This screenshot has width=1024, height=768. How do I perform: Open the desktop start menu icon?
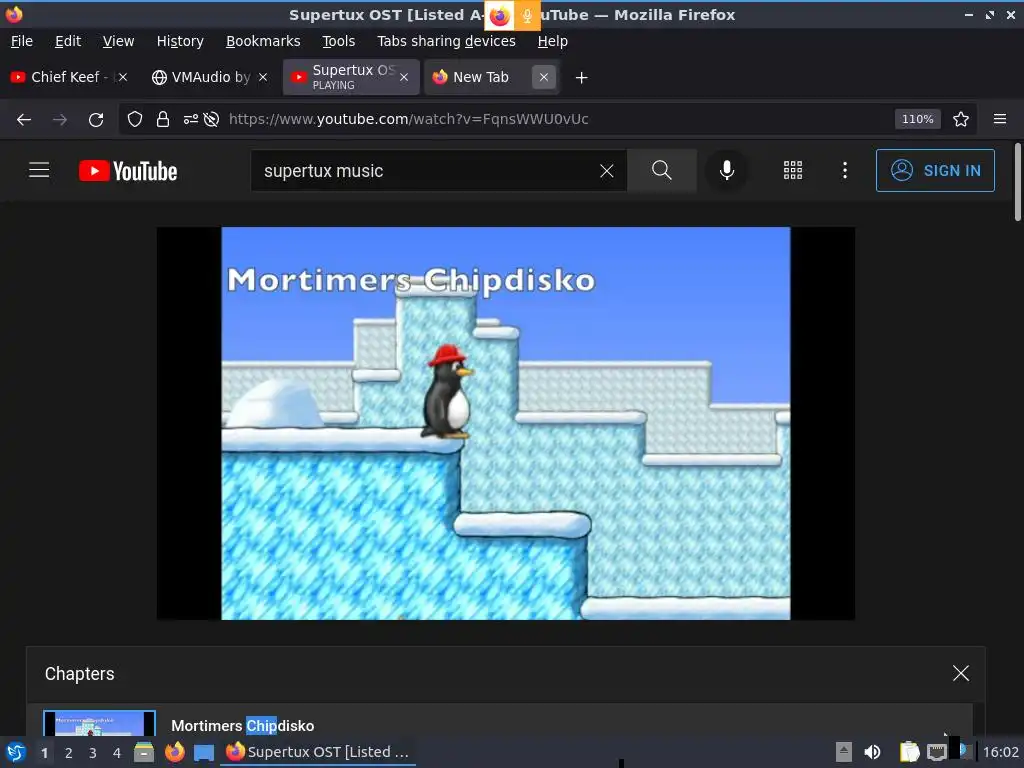[15, 752]
